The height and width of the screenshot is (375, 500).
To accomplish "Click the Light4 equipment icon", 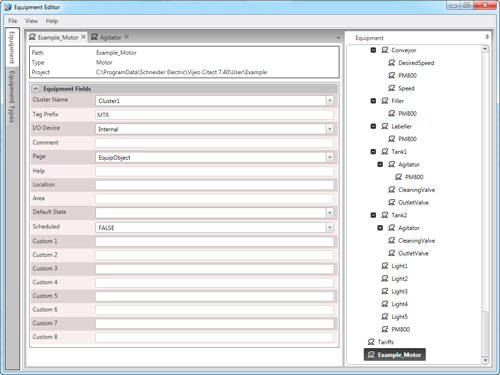I will pos(385,304).
